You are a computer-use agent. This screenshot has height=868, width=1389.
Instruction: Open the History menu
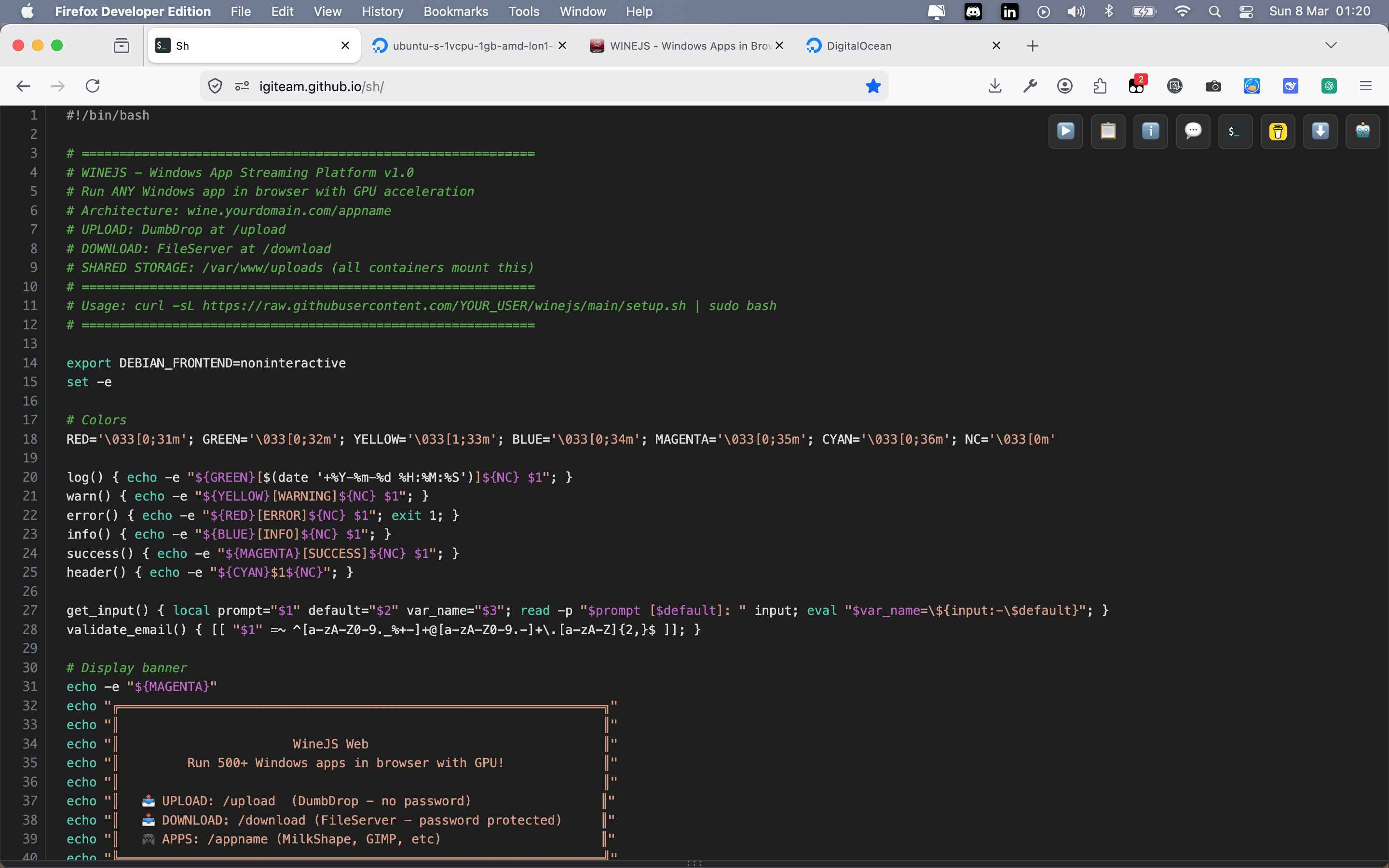coord(382,12)
